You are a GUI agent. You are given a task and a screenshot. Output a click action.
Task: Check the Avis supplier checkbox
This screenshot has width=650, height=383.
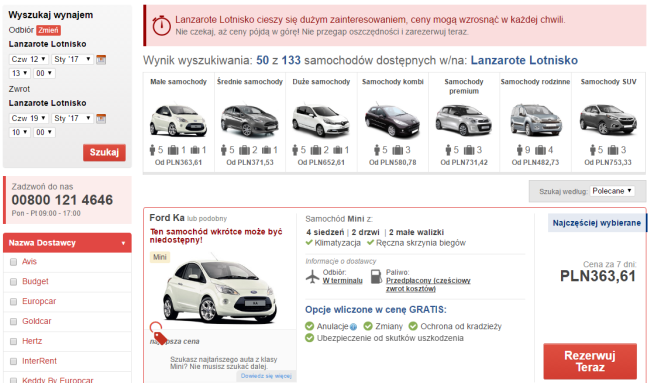pyautogui.click(x=13, y=262)
